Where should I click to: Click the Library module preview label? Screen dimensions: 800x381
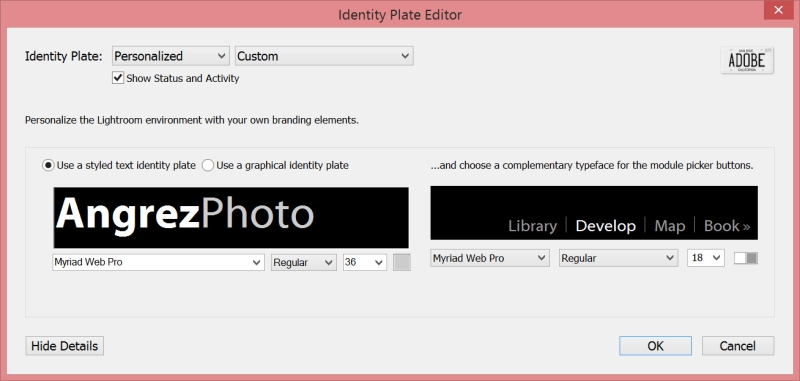pyautogui.click(x=532, y=226)
